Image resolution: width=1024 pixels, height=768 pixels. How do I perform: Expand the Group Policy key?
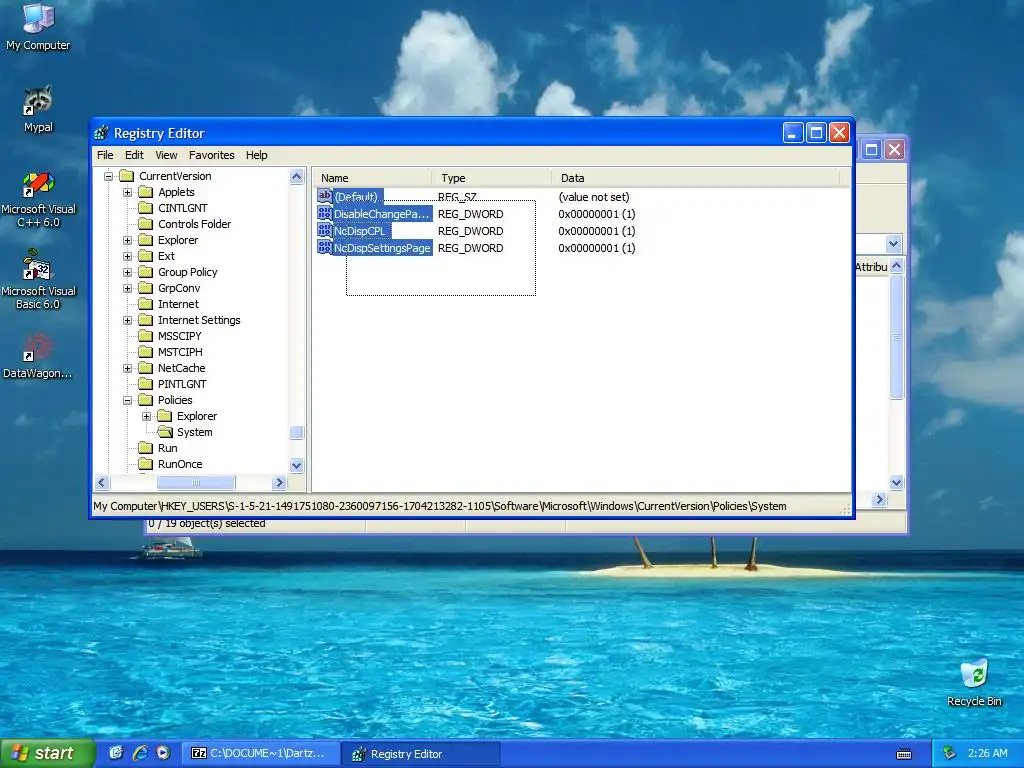click(128, 272)
